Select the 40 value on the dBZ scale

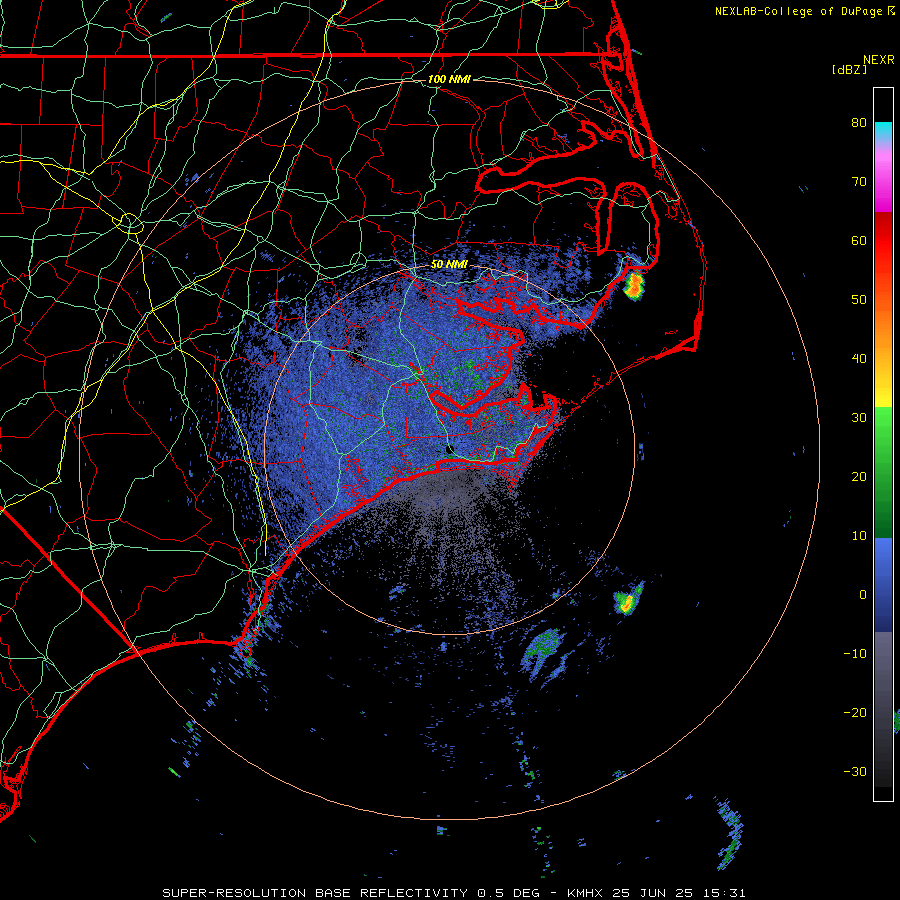[x=859, y=359]
